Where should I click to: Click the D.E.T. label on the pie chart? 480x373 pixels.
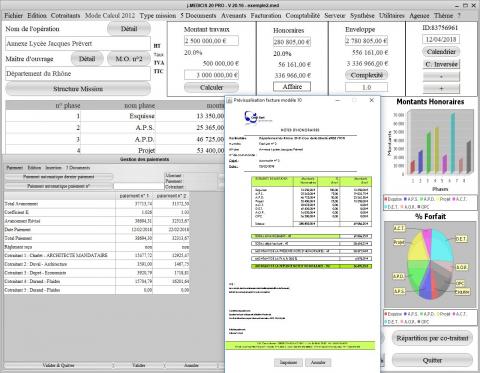click(461, 239)
